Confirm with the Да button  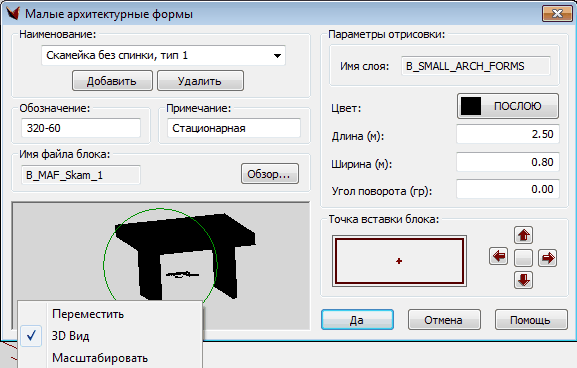tap(357, 319)
